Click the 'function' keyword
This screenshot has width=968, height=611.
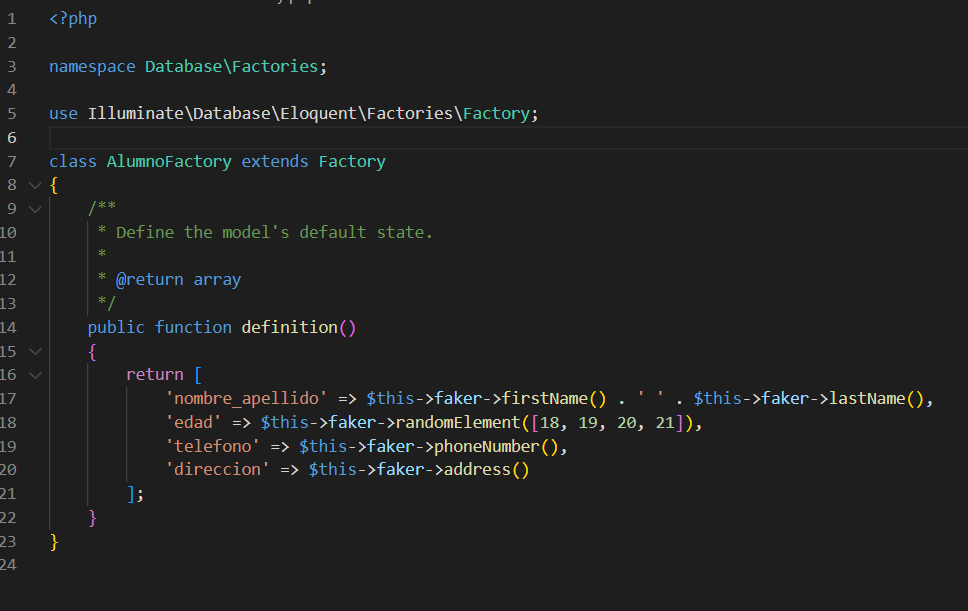click(x=193, y=327)
